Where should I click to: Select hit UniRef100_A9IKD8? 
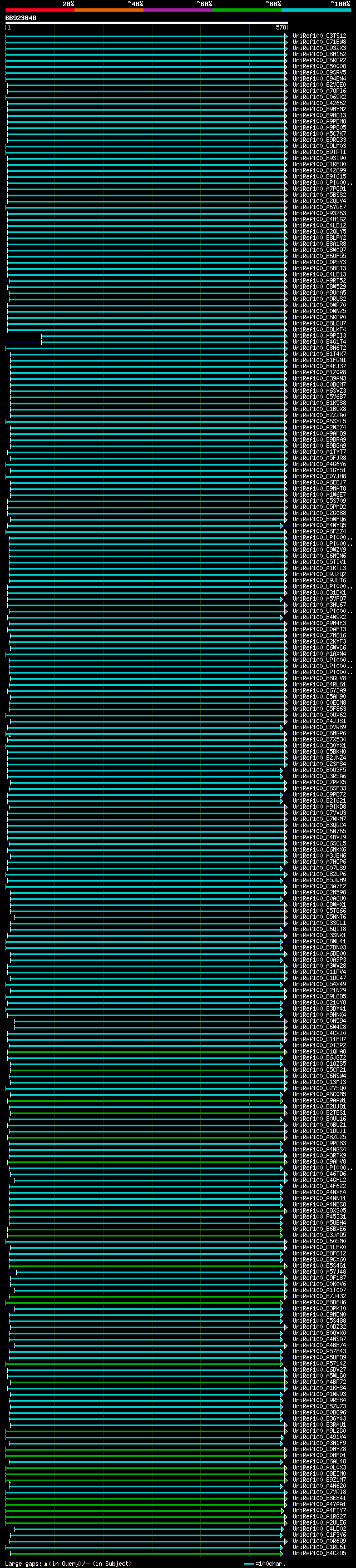pyautogui.click(x=319, y=807)
